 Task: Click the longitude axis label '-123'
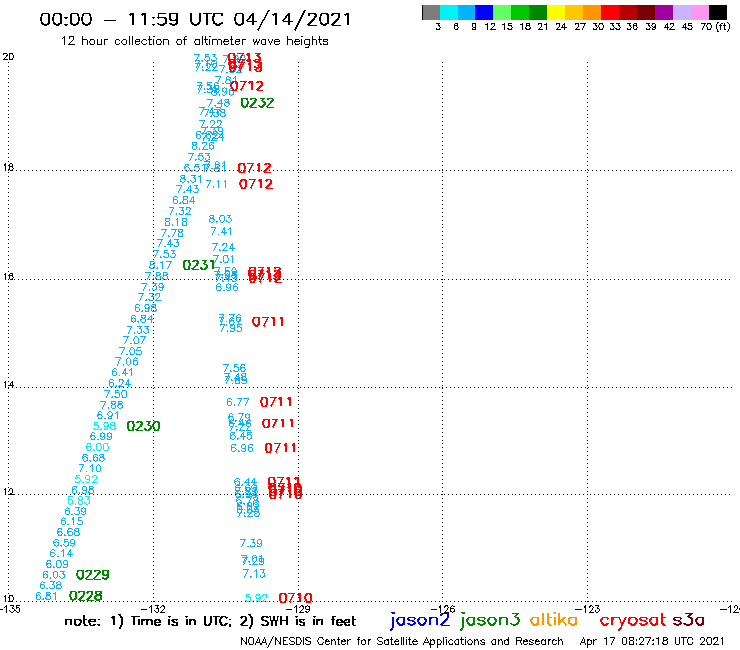(x=588, y=609)
